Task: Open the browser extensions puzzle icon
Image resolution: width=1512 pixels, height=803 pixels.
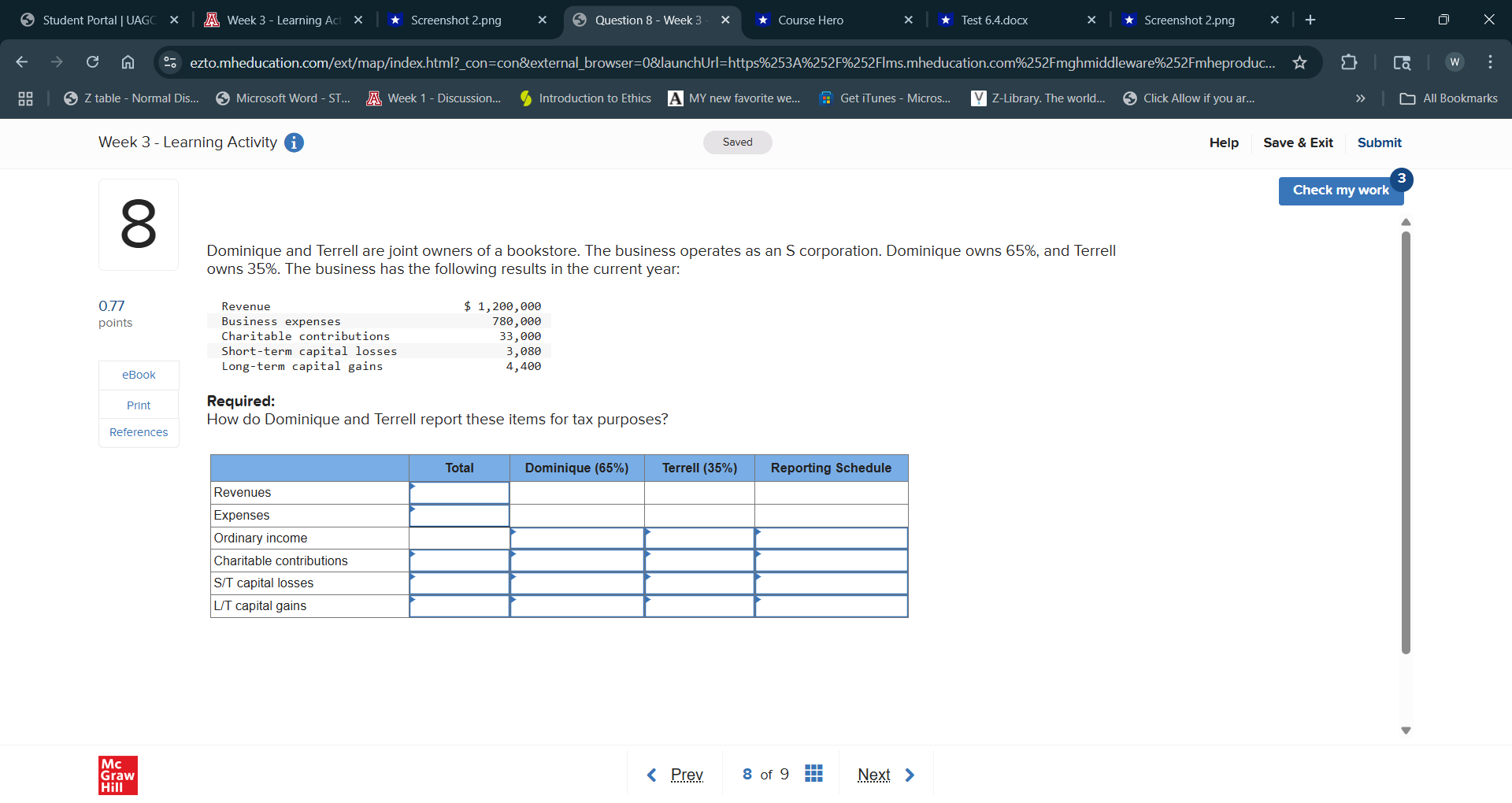Action: [x=1350, y=62]
